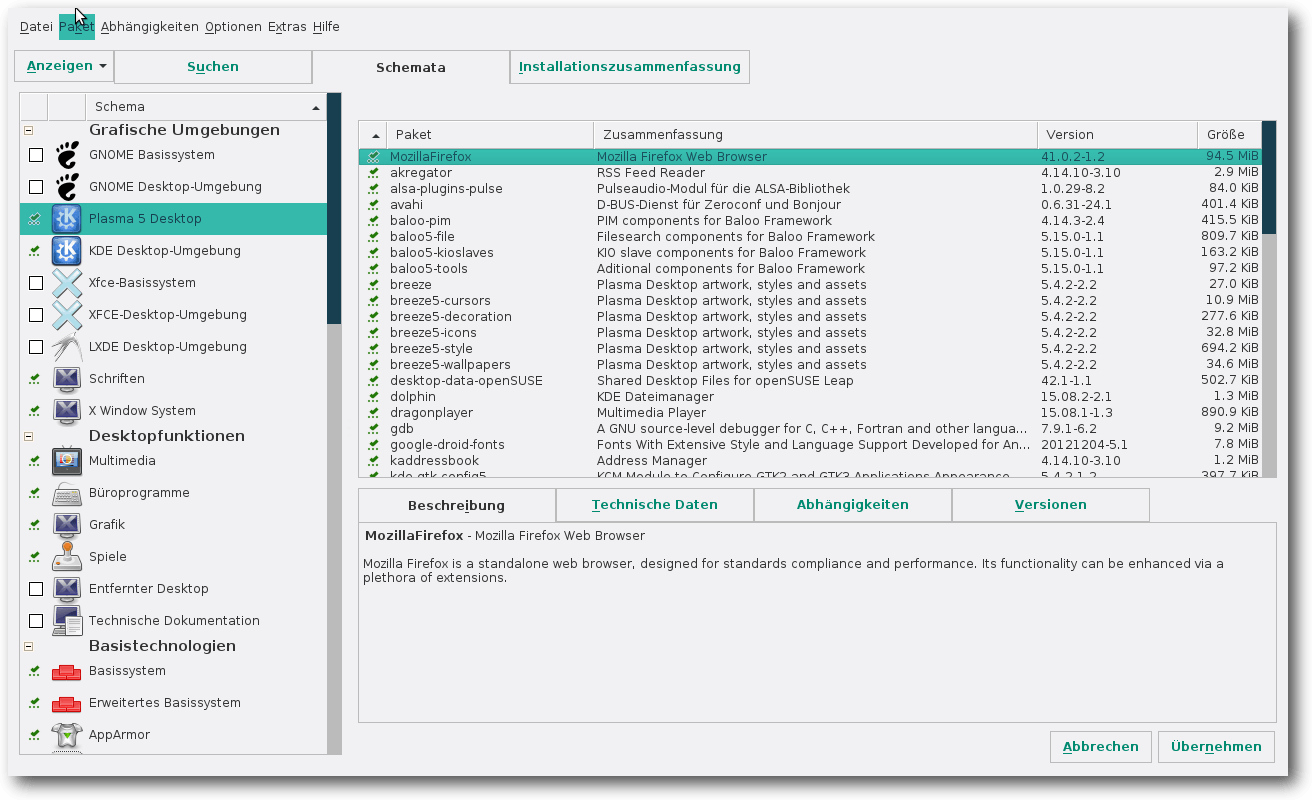Viewport: 1312px width, 800px height.
Task: Click the Technische Dokumentation icon
Action: (x=67, y=621)
